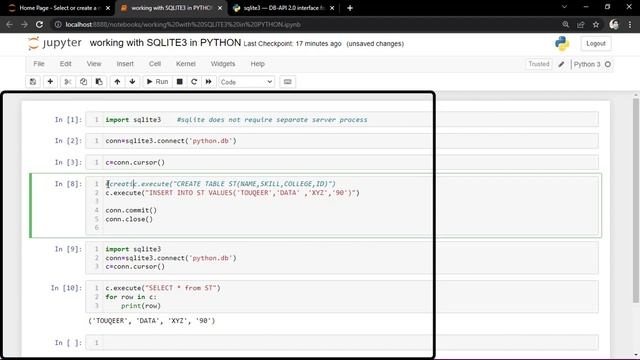Restart kernel and run all cells icon
Image resolution: width=640 pixels, height=360 pixels.
(x=209, y=82)
